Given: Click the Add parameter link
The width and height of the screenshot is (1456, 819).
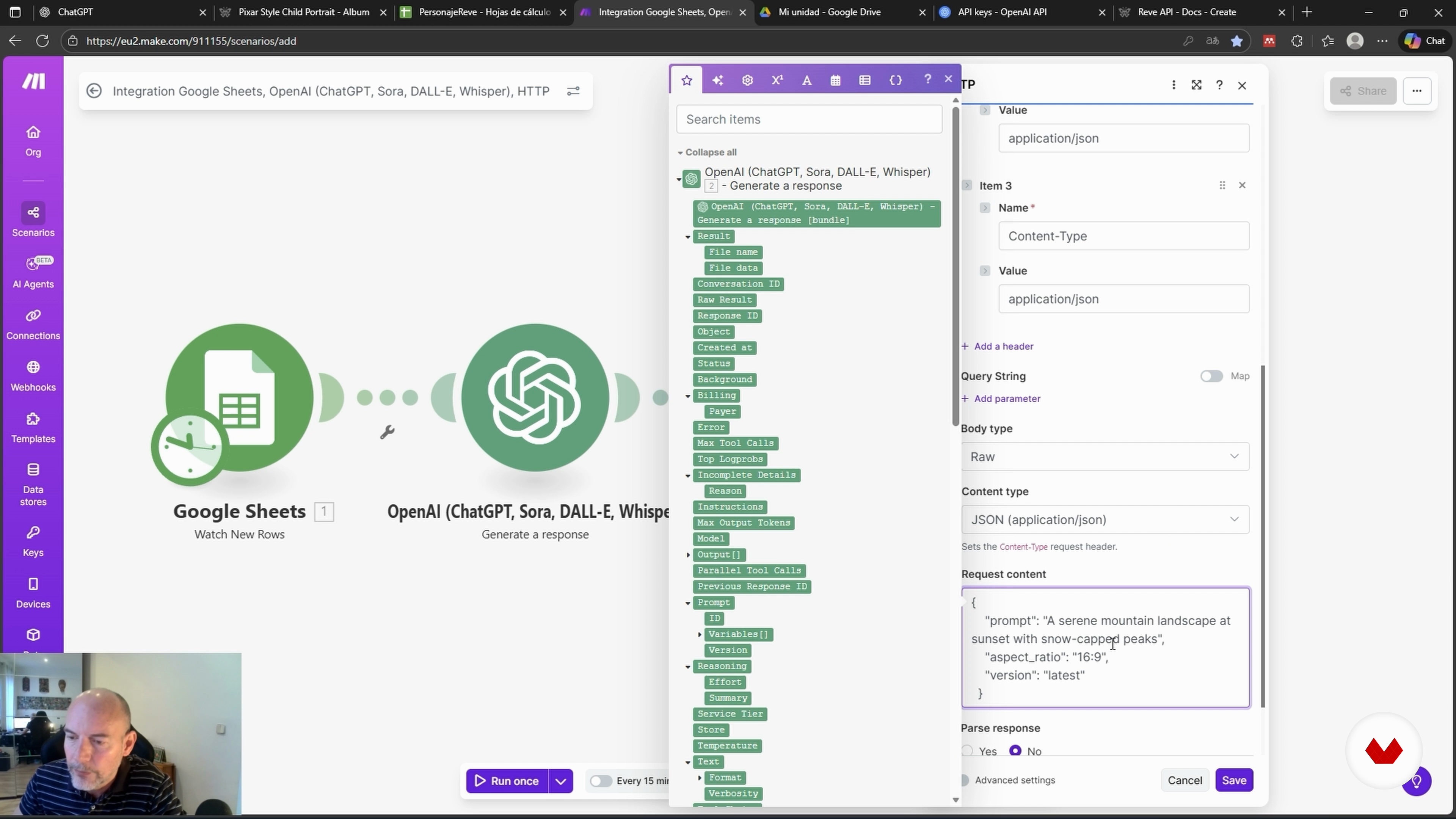Looking at the screenshot, I should click(x=1001, y=399).
